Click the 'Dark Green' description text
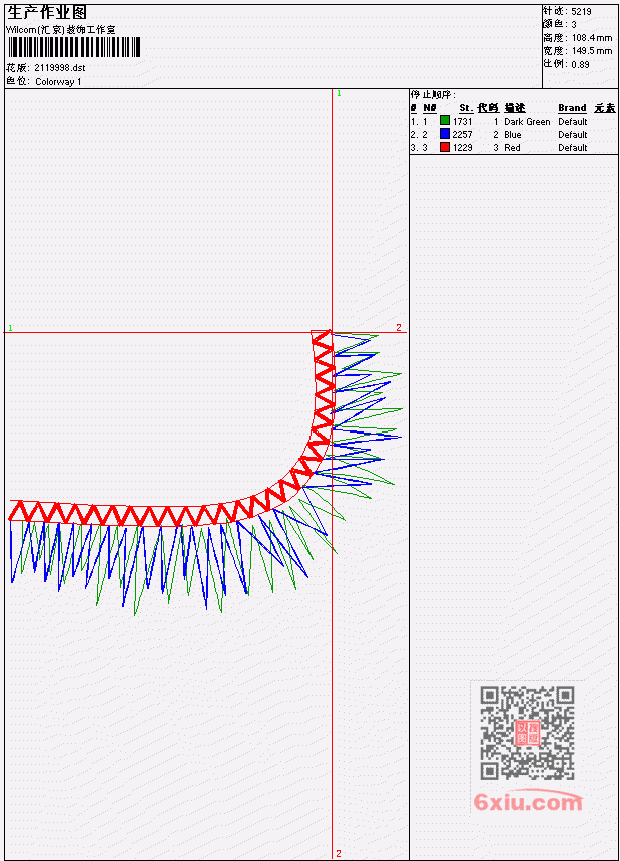 click(x=527, y=121)
